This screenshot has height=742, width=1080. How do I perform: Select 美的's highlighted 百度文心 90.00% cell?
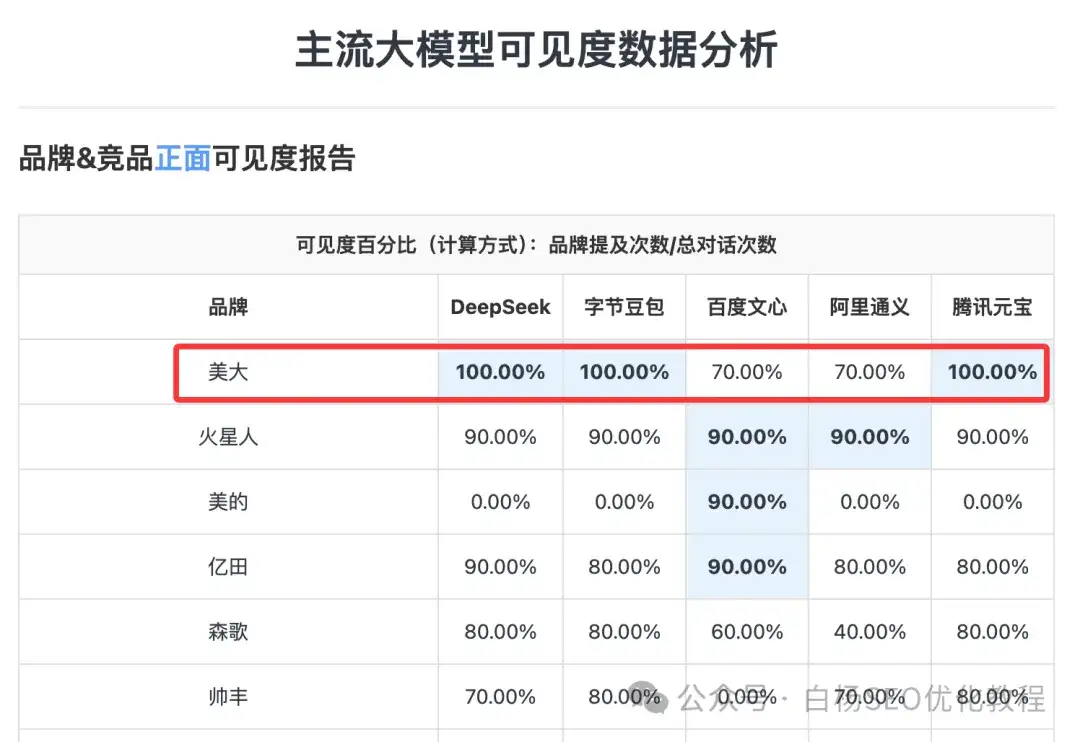point(747,502)
